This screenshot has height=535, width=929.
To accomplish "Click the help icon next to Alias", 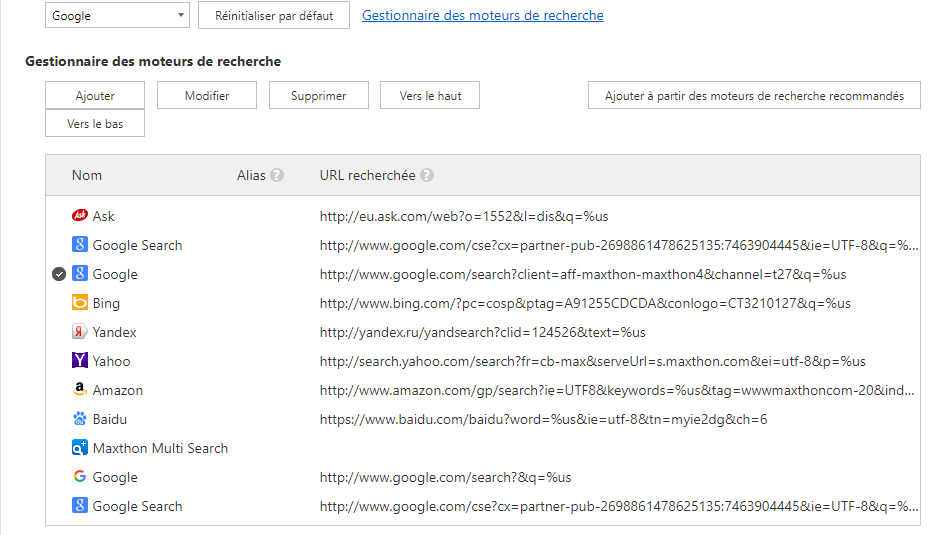I will click(x=277, y=175).
